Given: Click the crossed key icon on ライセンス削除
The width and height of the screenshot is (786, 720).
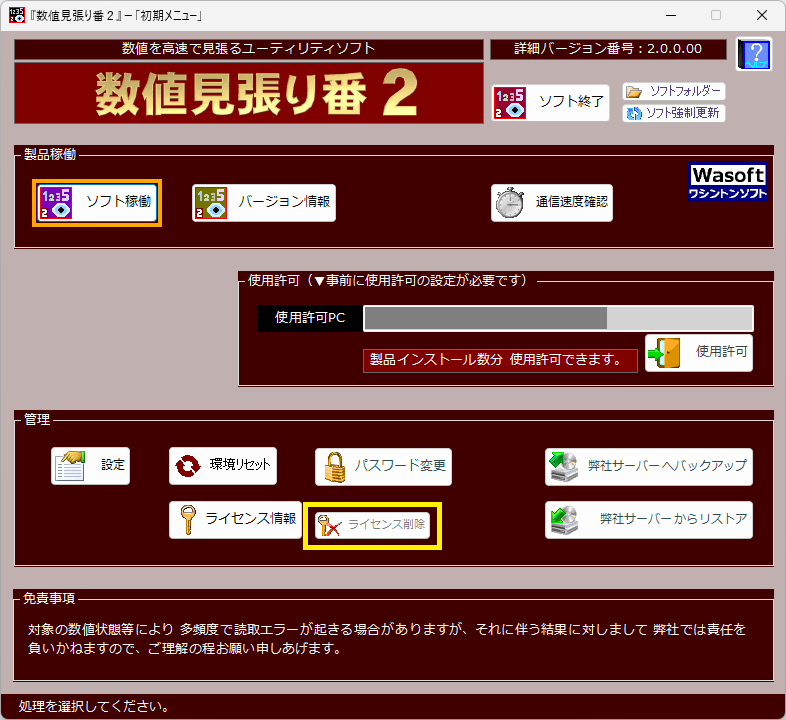Looking at the screenshot, I should (329, 525).
